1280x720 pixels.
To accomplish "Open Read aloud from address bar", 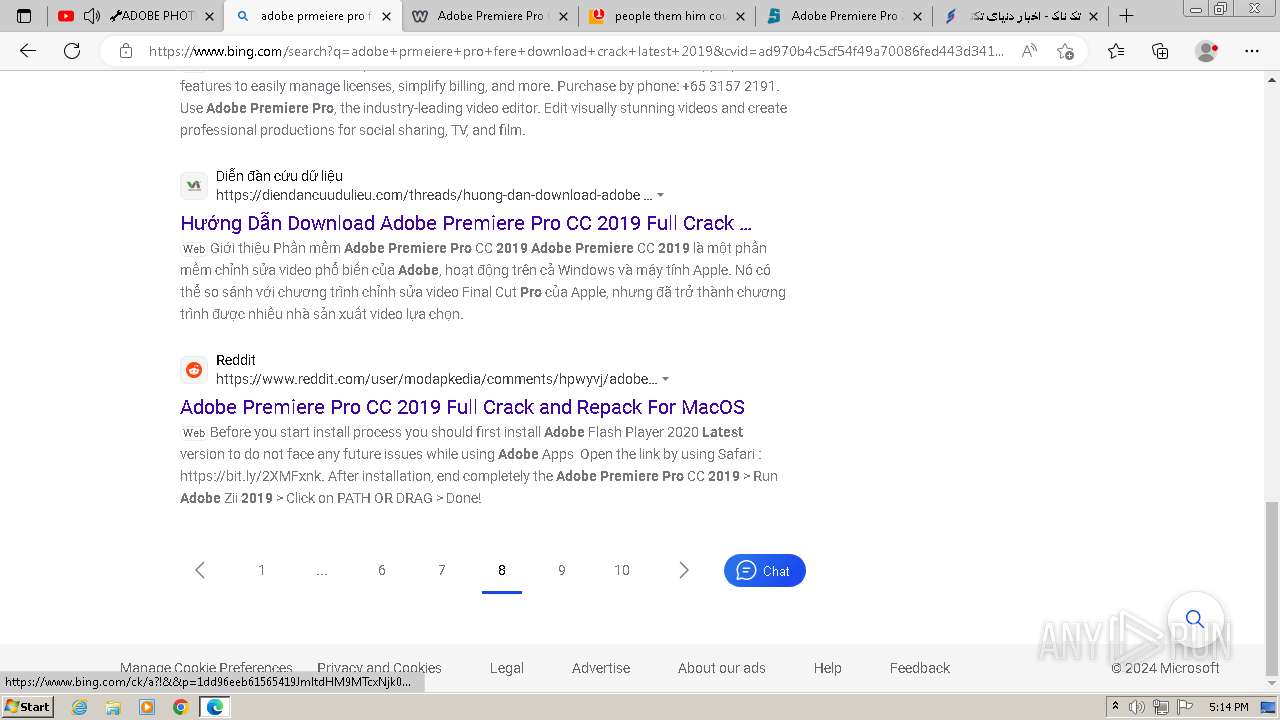I will click(1029, 51).
